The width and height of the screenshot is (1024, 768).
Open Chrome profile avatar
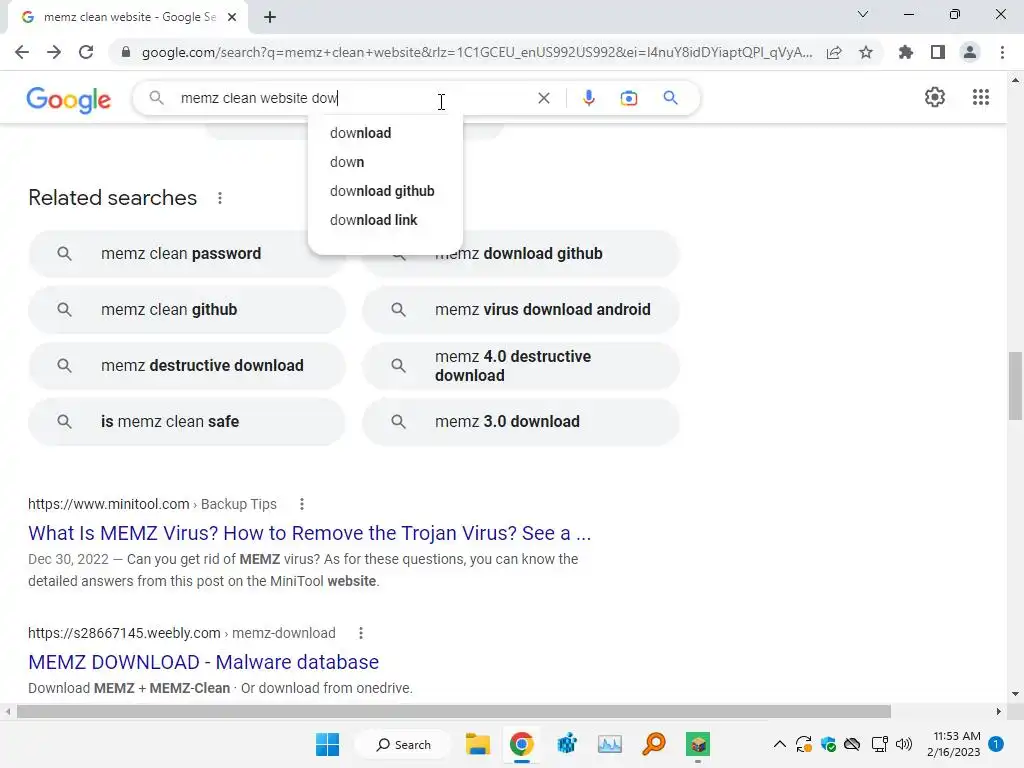[x=970, y=52]
